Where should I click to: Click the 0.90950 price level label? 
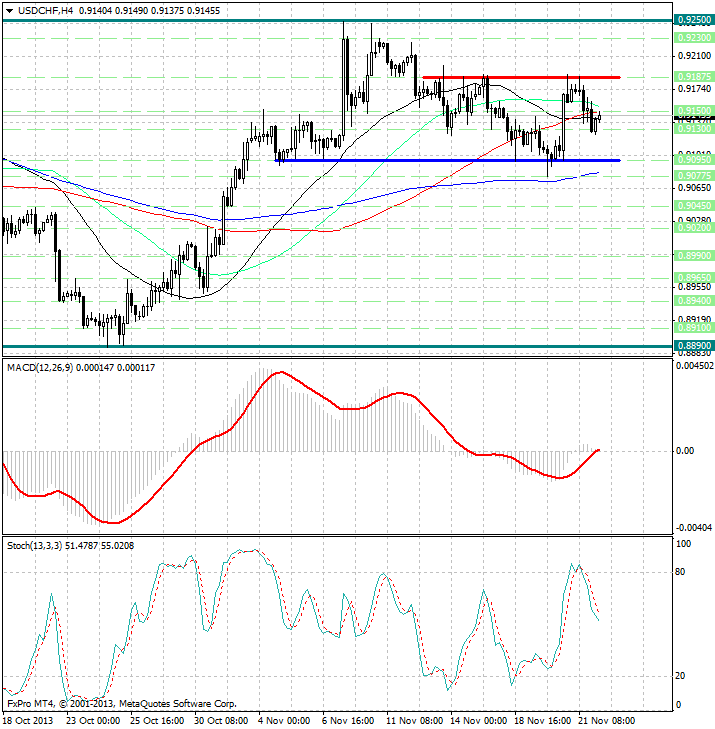(x=694, y=160)
